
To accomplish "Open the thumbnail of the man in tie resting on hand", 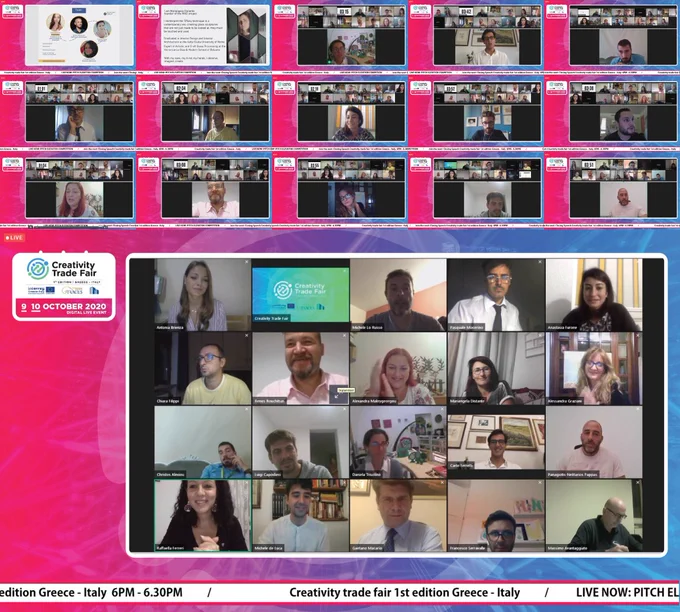I will pyautogui.click(x=79, y=112).
